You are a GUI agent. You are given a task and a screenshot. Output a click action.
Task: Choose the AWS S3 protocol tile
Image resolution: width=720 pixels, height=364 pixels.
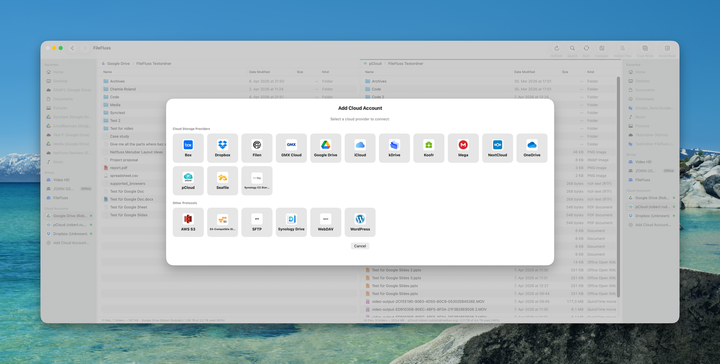click(188, 222)
